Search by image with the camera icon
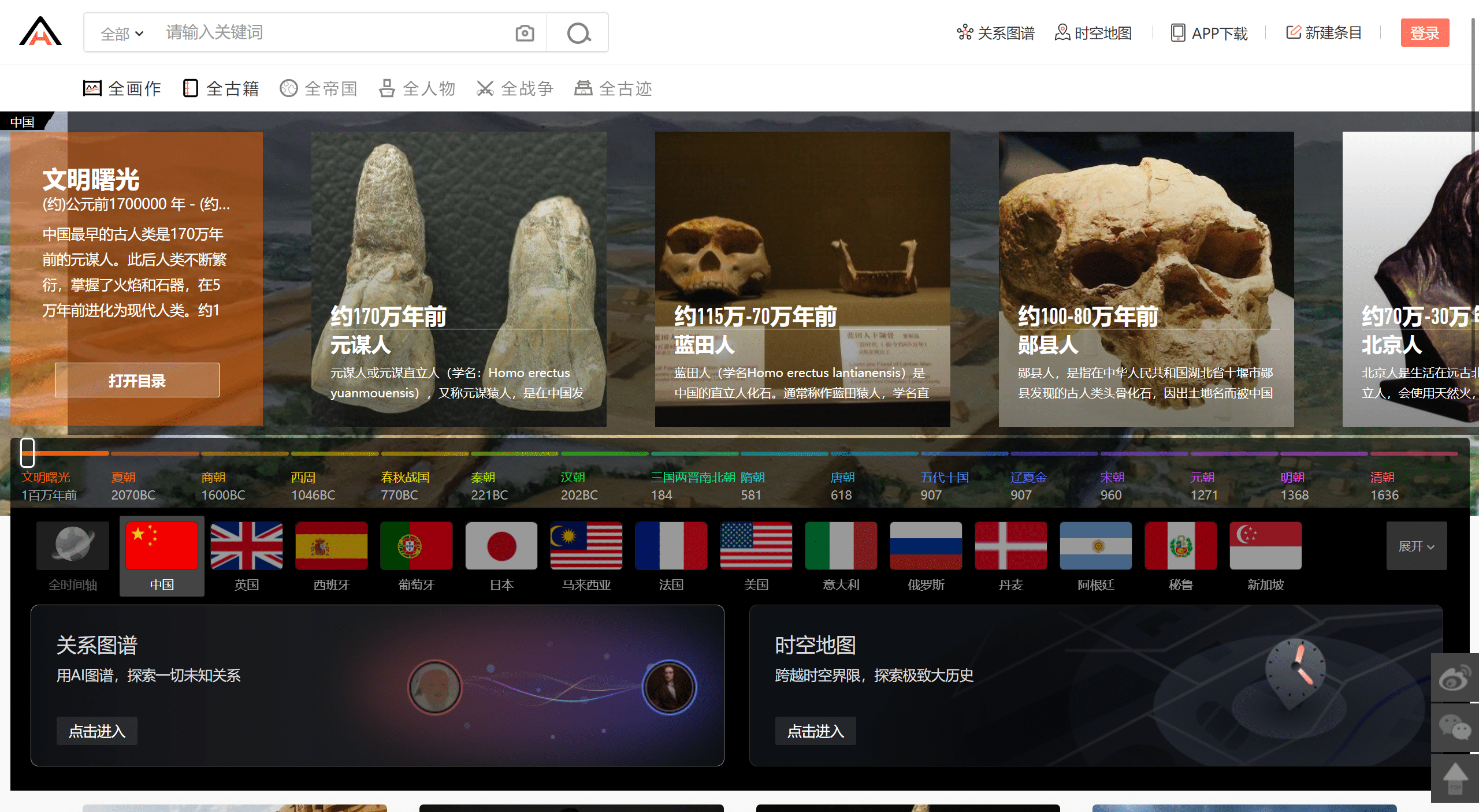The height and width of the screenshot is (812, 1479). pos(525,33)
